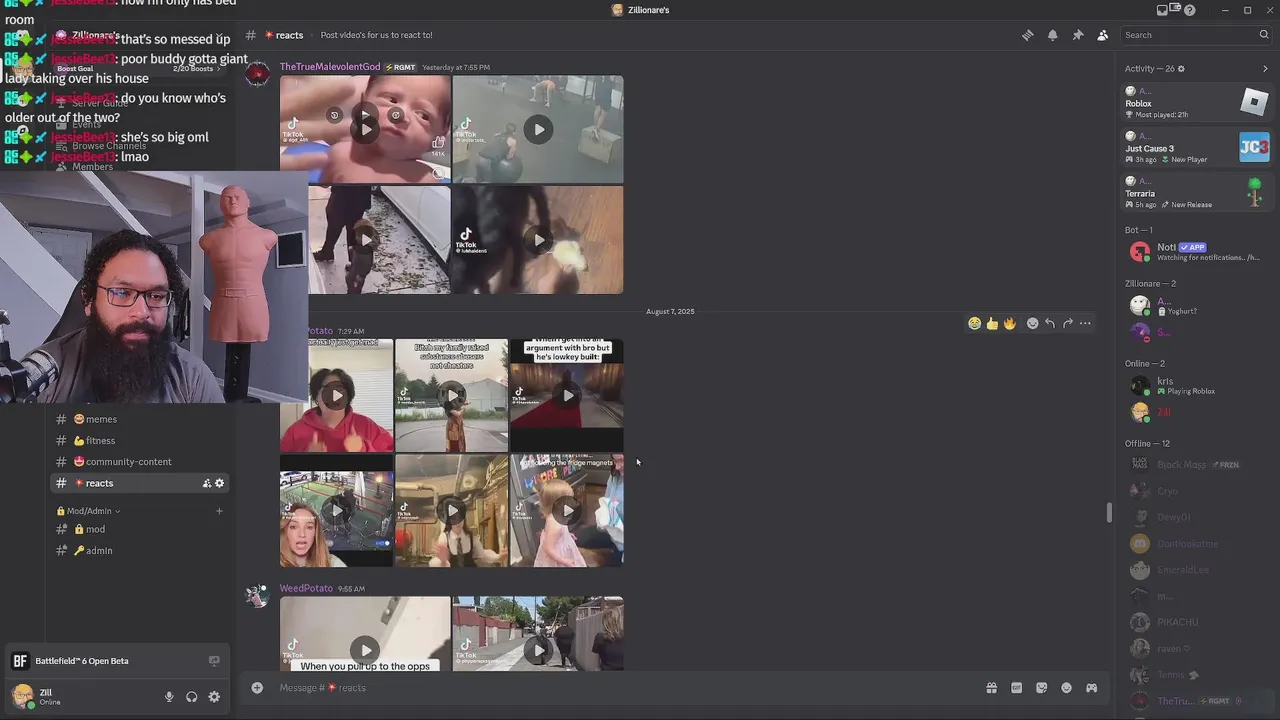Image resolution: width=1280 pixels, height=720 pixels.
Task: Open TheTrueMalevolentGod's username in chat
Action: [x=330, y=67]
